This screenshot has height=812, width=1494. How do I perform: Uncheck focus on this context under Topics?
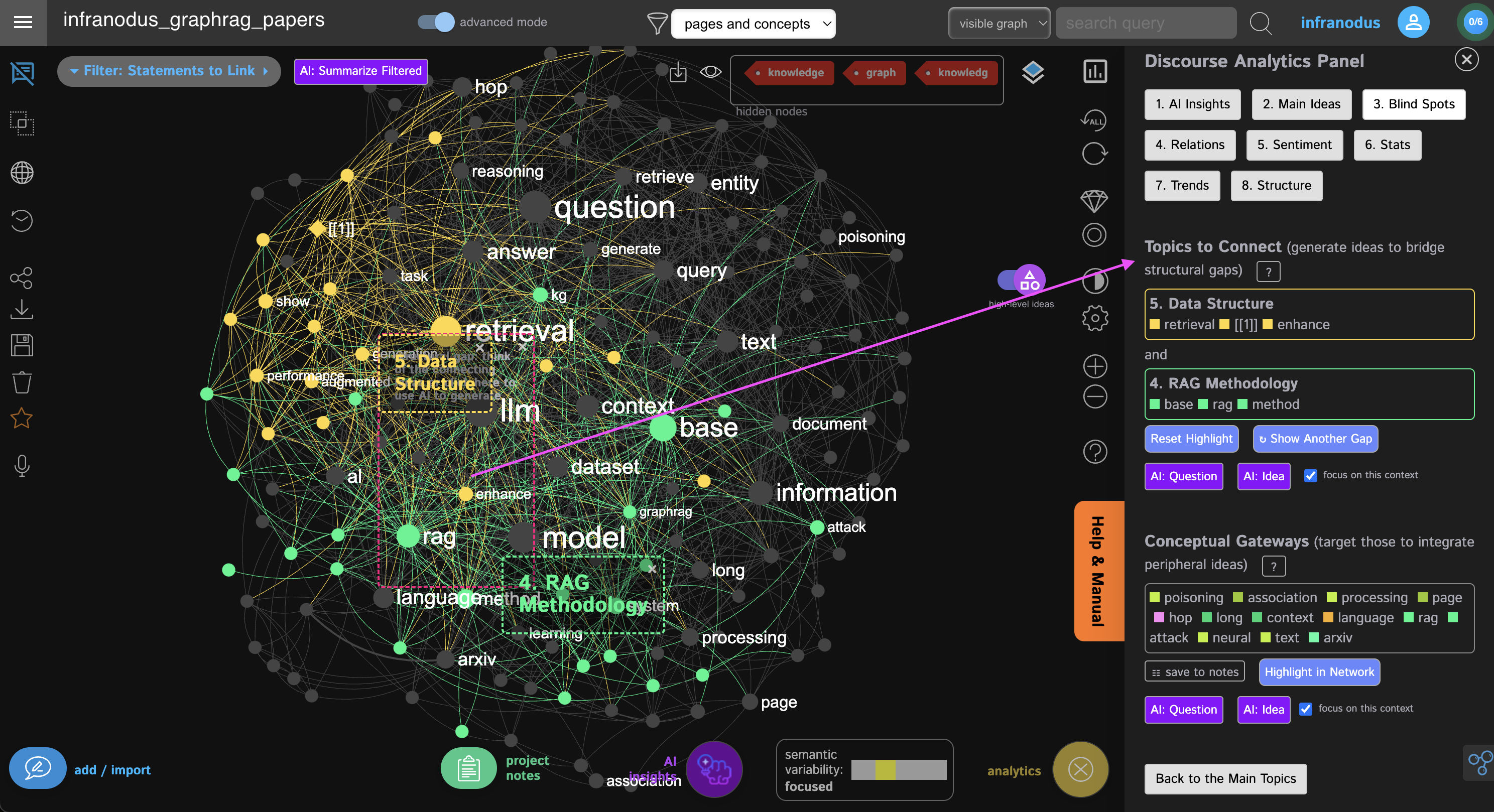click(1310, 475)
